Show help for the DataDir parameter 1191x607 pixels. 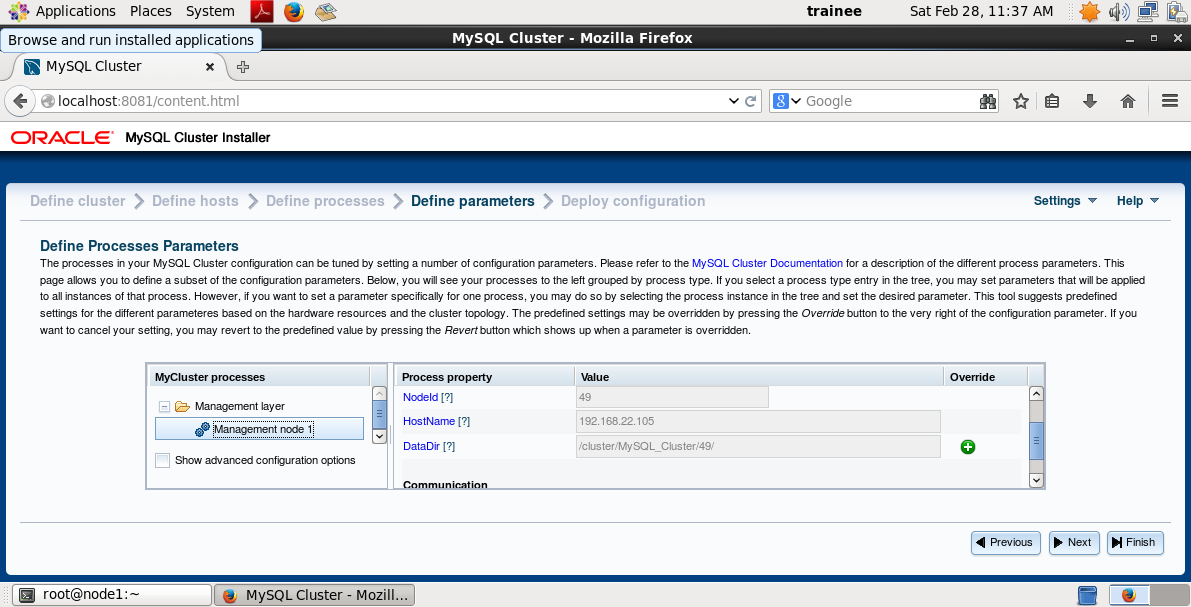coord(449,447)
